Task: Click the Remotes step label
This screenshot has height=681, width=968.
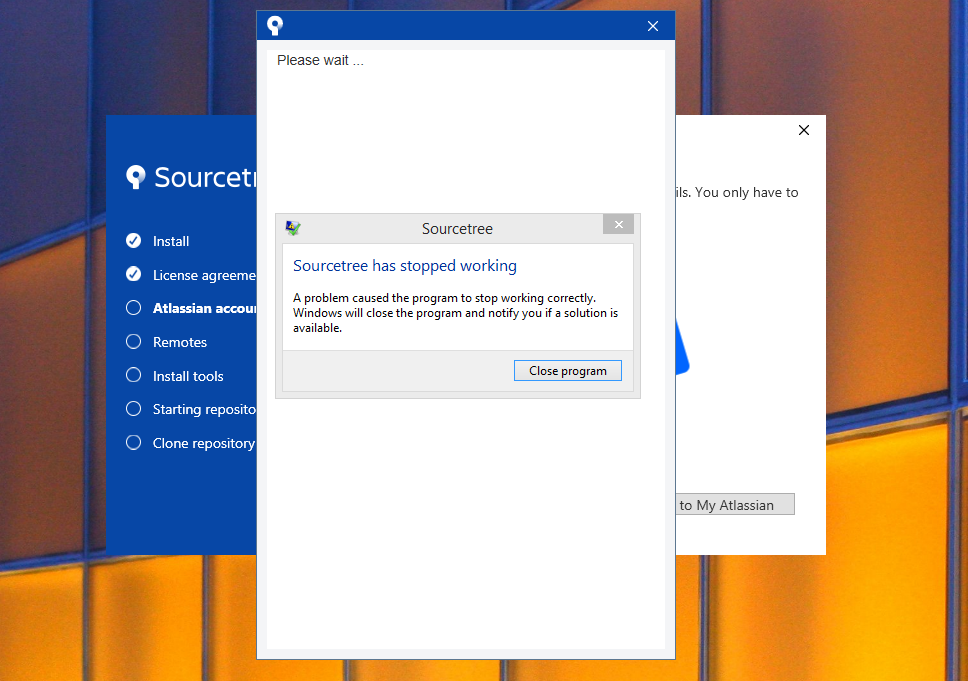Action: point(180,342)
